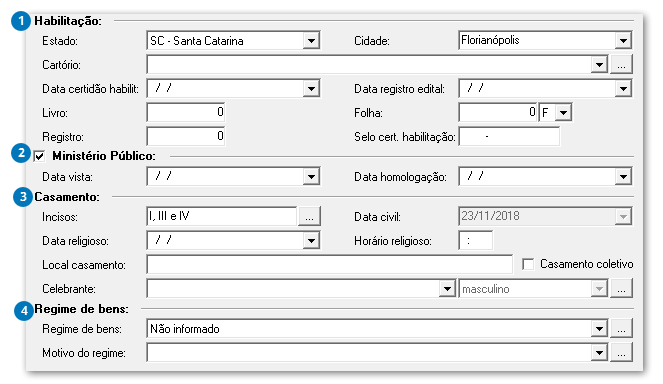Screen dimensions: 663x384
Task: Expand the Estado dropdown showing SC - Santa Catarina
Action: tap(311, 41)
